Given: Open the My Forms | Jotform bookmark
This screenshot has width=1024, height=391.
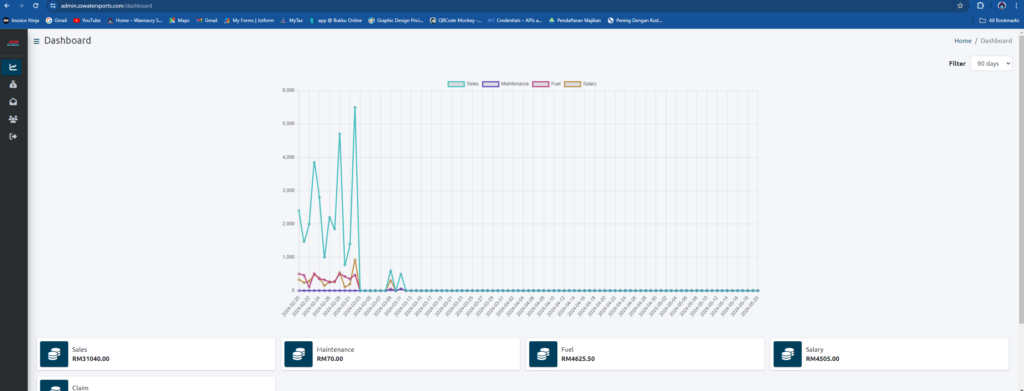Looking at the screenshot, I should point(249,20).
